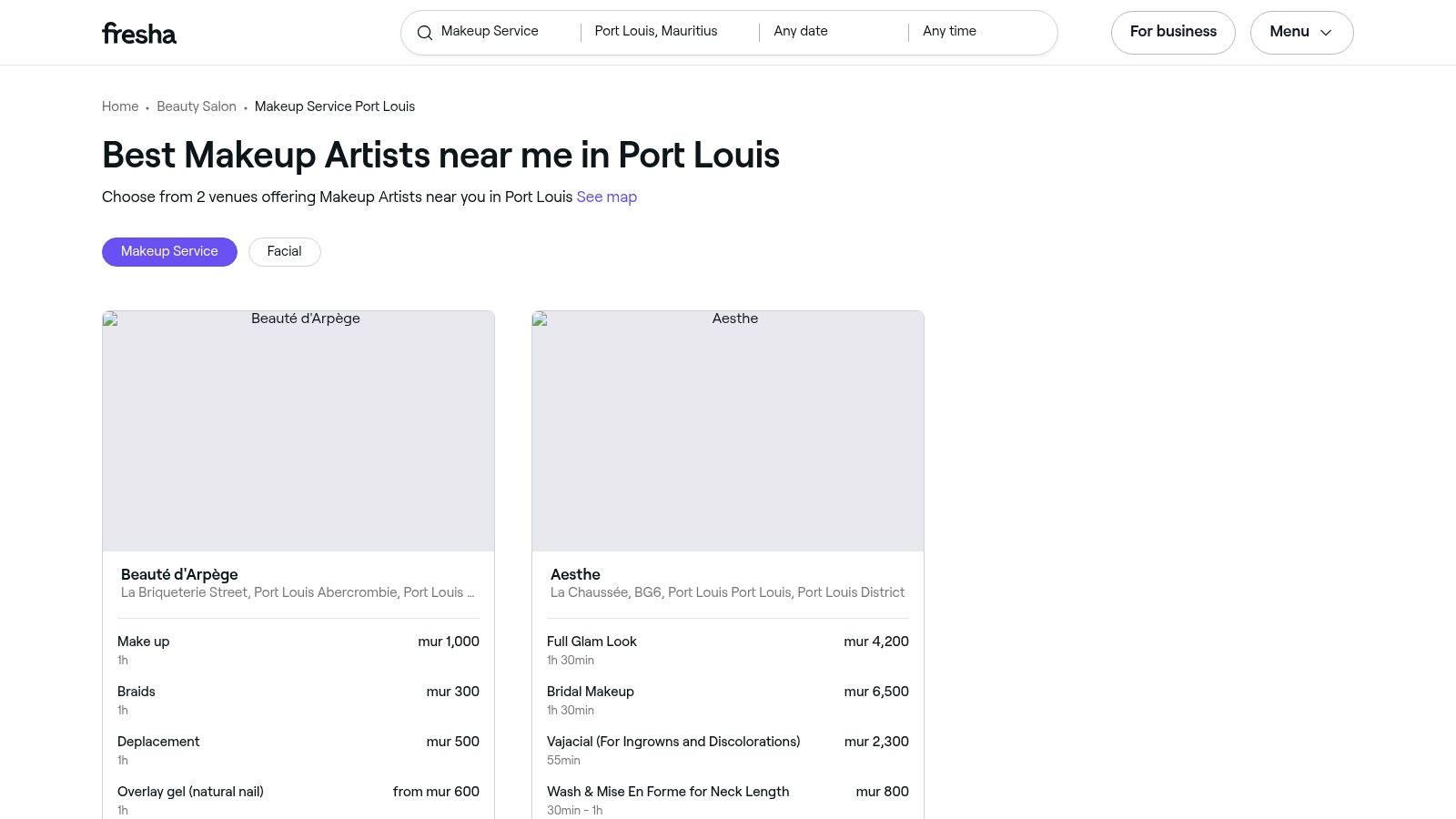Open Beauty Salon breadcrumb link

[x=197, y=106]
